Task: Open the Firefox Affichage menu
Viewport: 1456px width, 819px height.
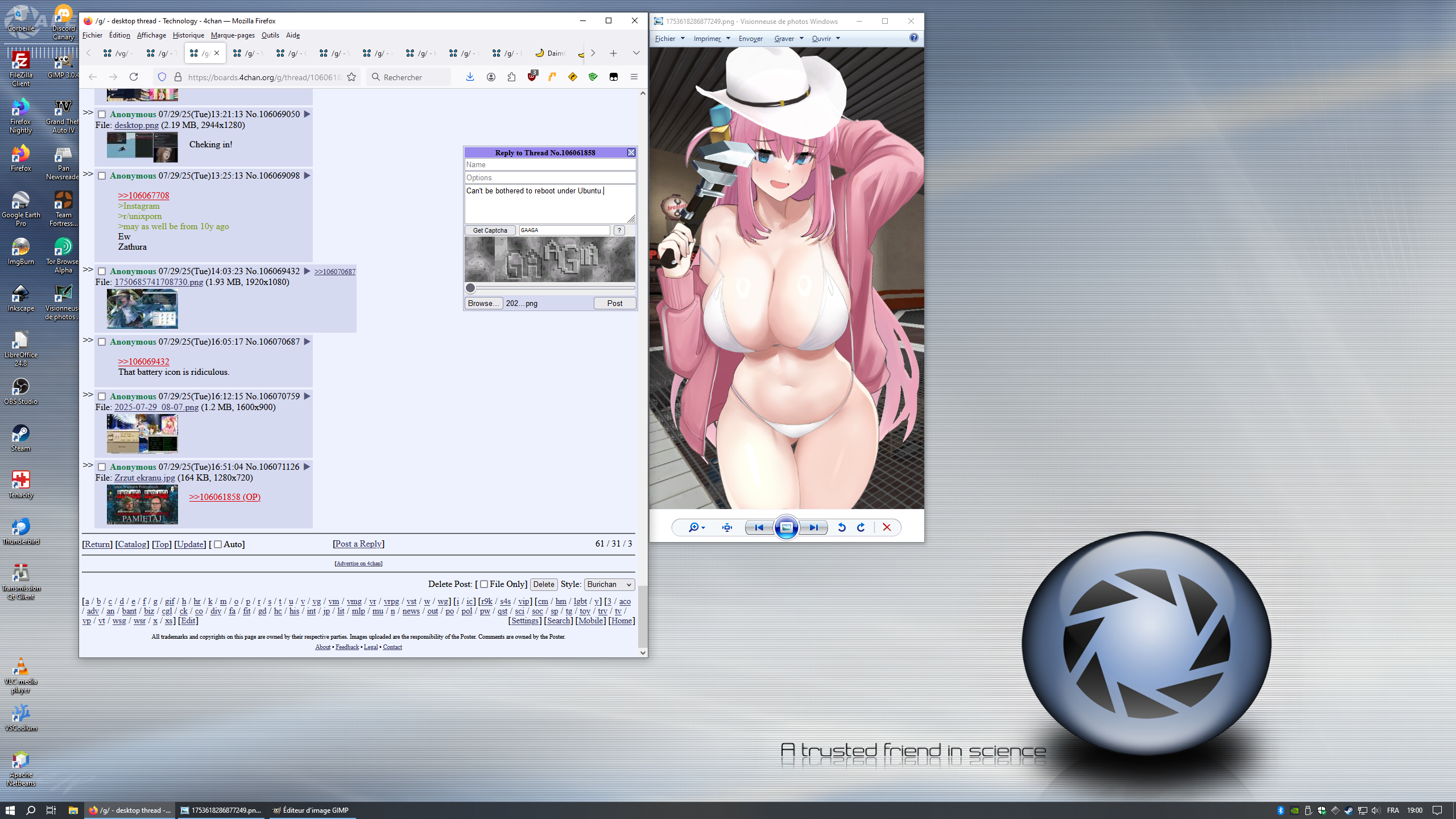Action: (x=151, y=35)
